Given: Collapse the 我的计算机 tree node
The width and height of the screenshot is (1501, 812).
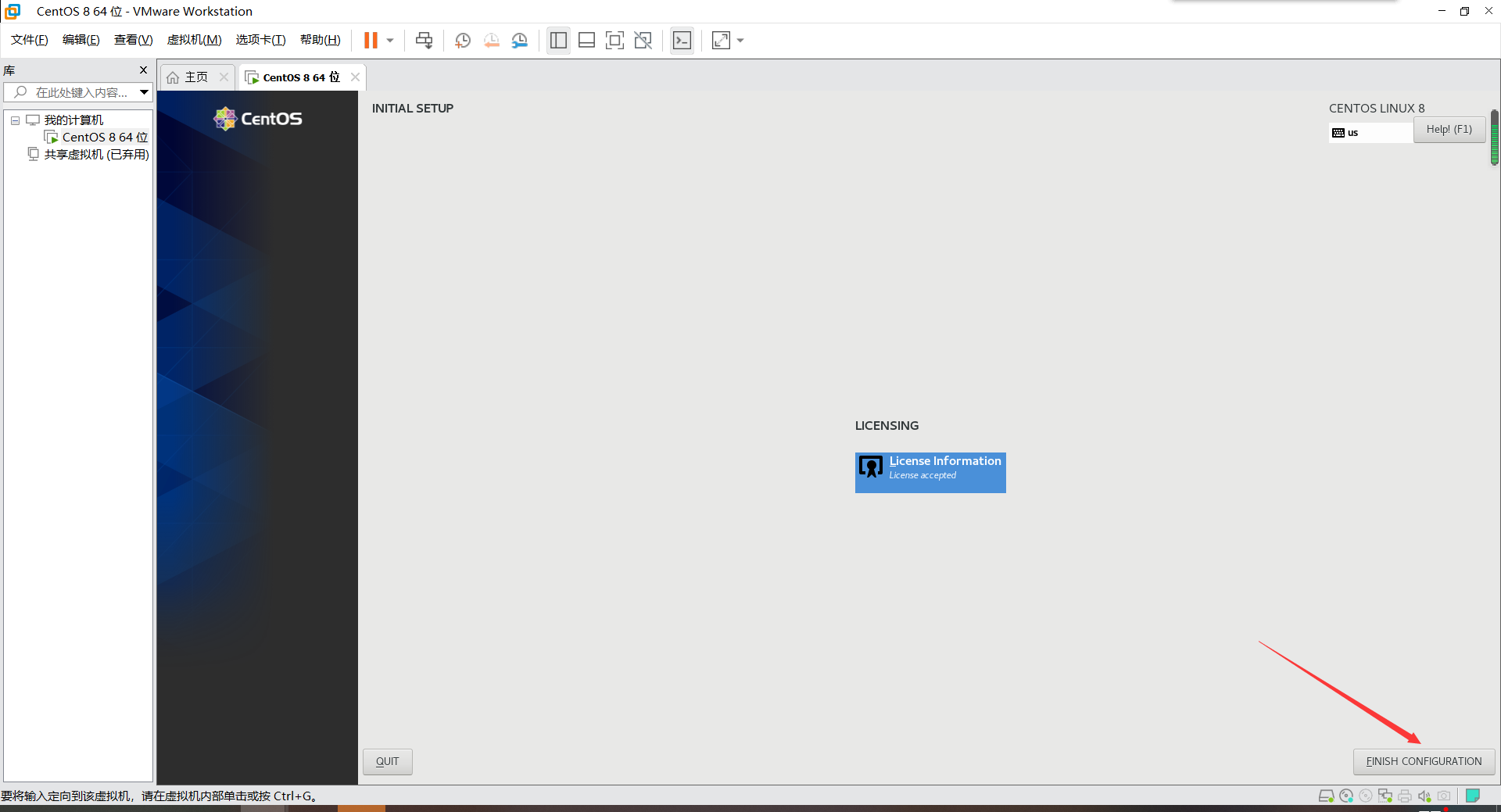Looking at the screenshot, I should [15, 120].
